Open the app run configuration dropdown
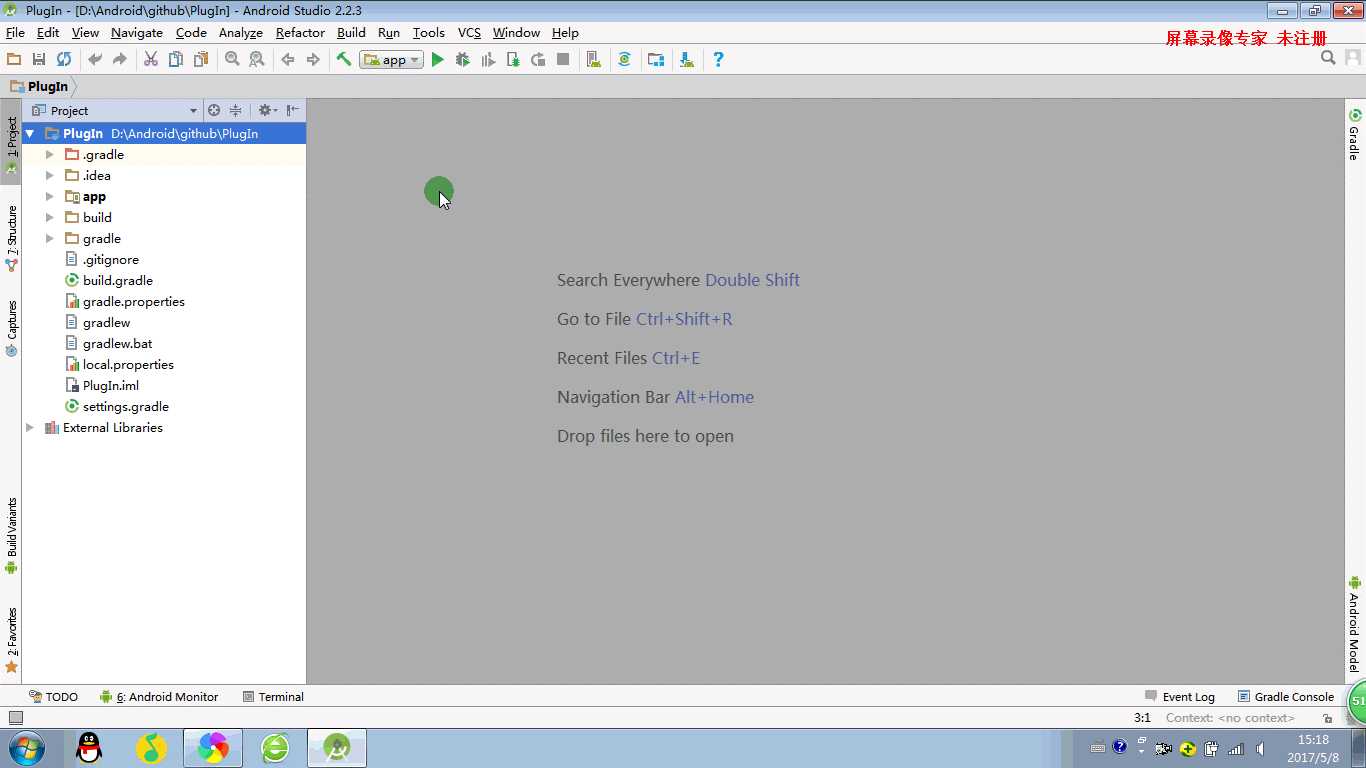This screenshot has height=768, width=1366. (392, 60)
